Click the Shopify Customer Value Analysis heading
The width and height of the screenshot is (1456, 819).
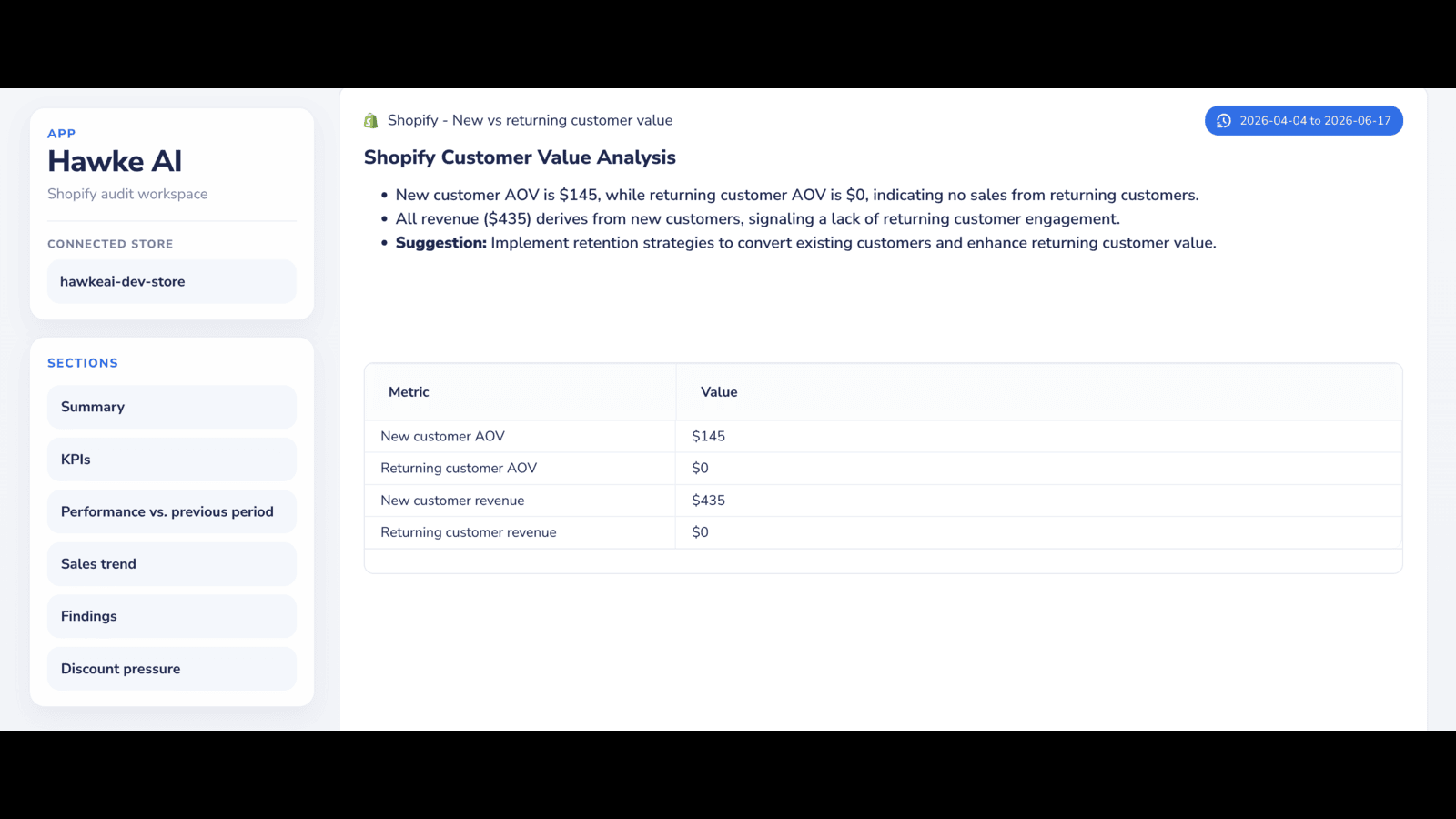tap(520, 157)
